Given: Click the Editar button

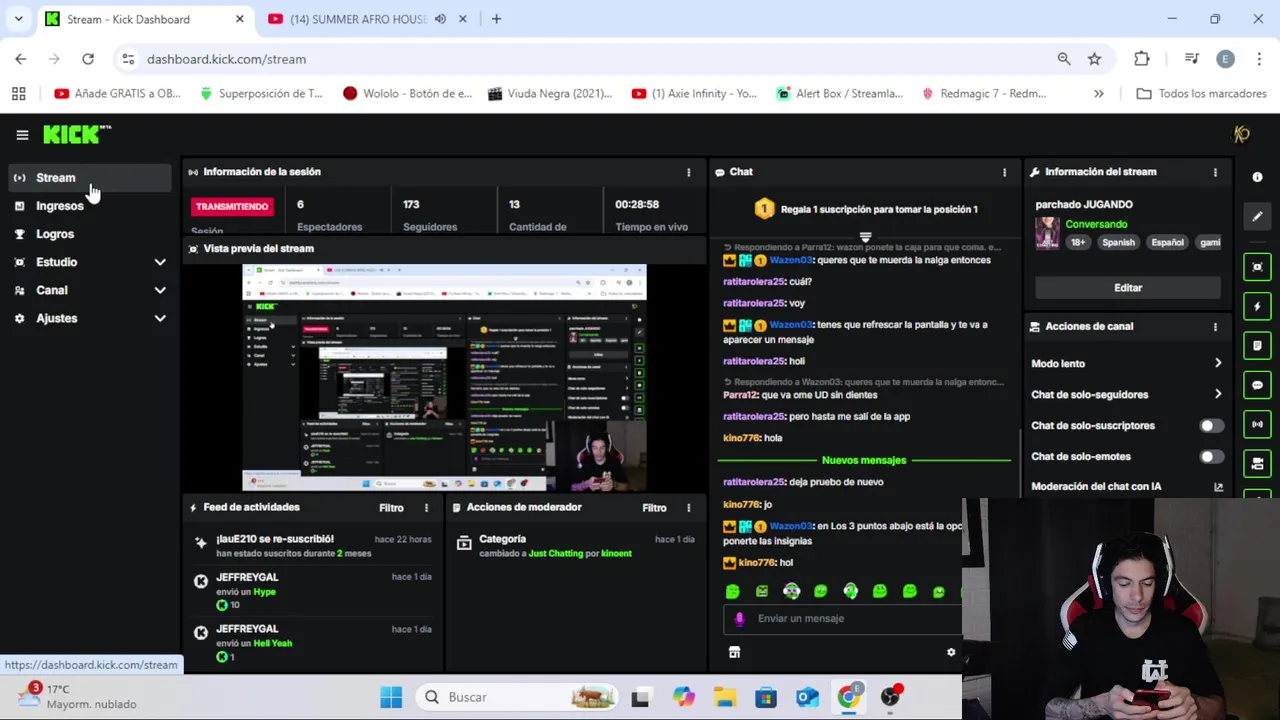Looking at the screenshot, I should coord(1128,288).
